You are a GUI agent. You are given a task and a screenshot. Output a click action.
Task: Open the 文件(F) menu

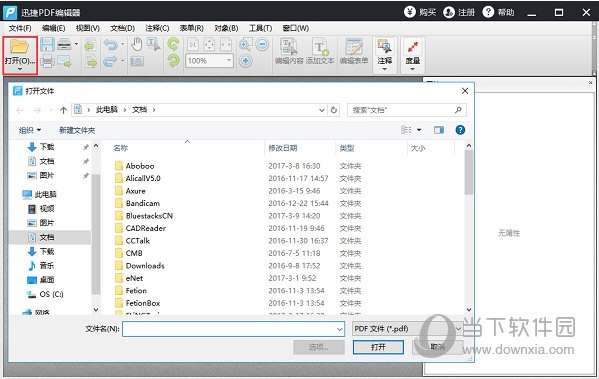coord(20,28)
